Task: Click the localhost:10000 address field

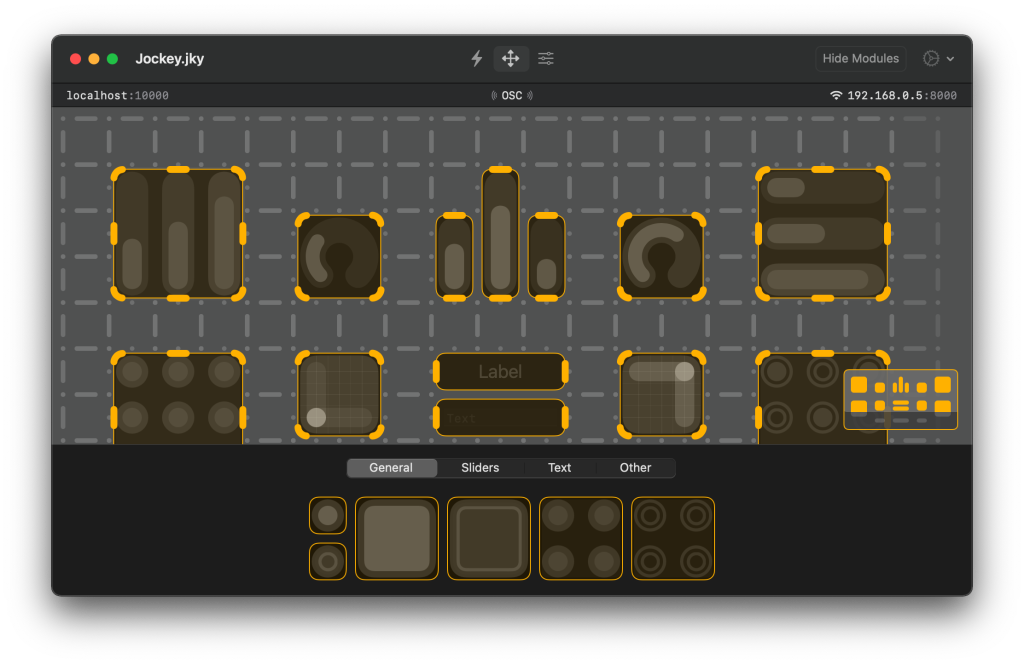Action: click(x=117, y=96)
